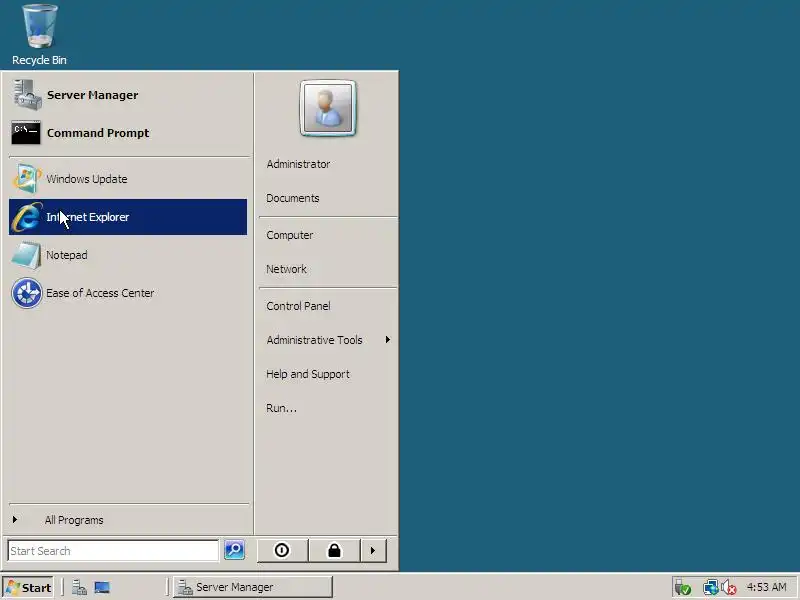
Task: Open Help and Support
Action: (308, 374)
